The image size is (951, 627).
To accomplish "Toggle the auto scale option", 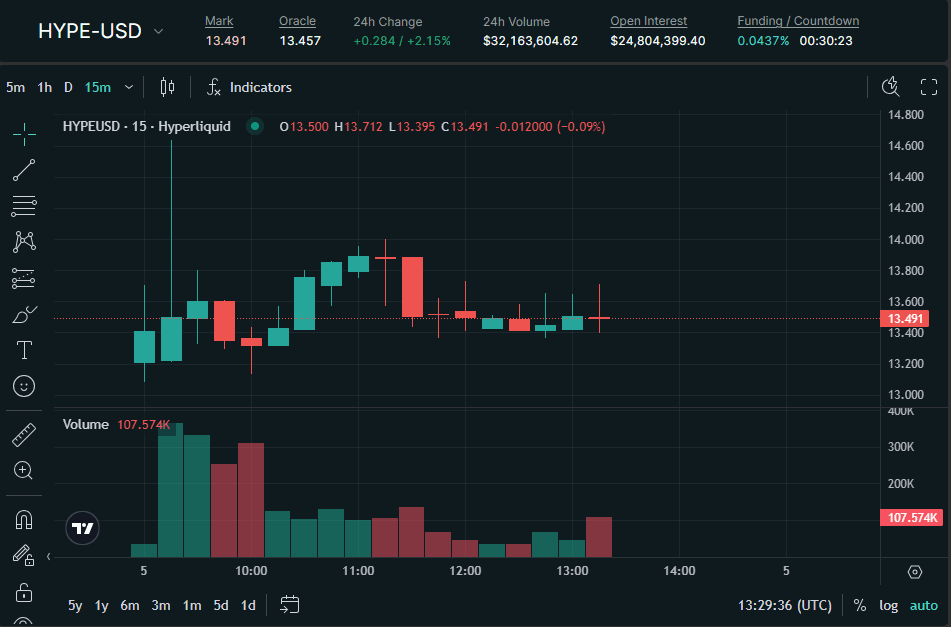I will point(923,605).
